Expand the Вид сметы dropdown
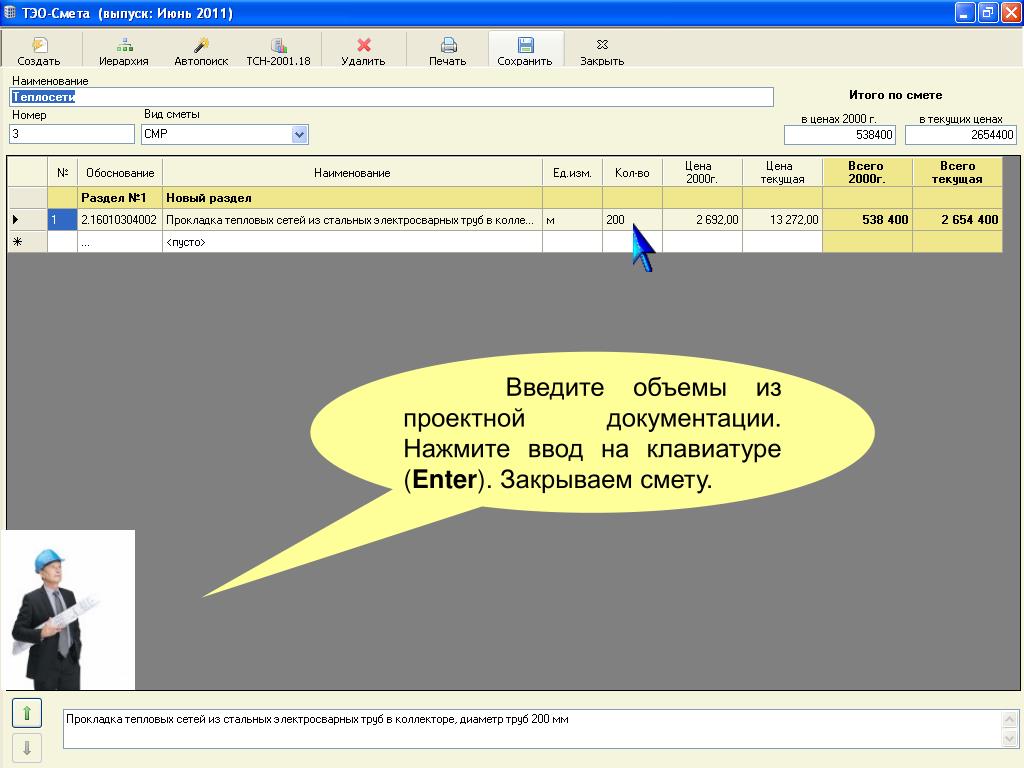 point(299,135)
